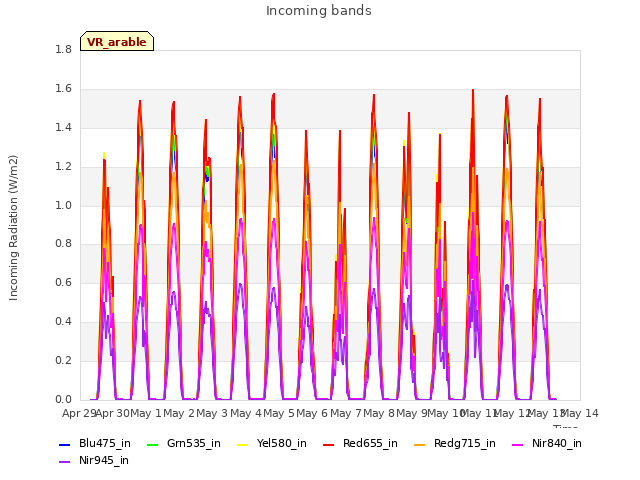640x480 pixels.
Task: Click the y-axis tick 0.0
Action: pyautogui.click(x=63, y=399)
